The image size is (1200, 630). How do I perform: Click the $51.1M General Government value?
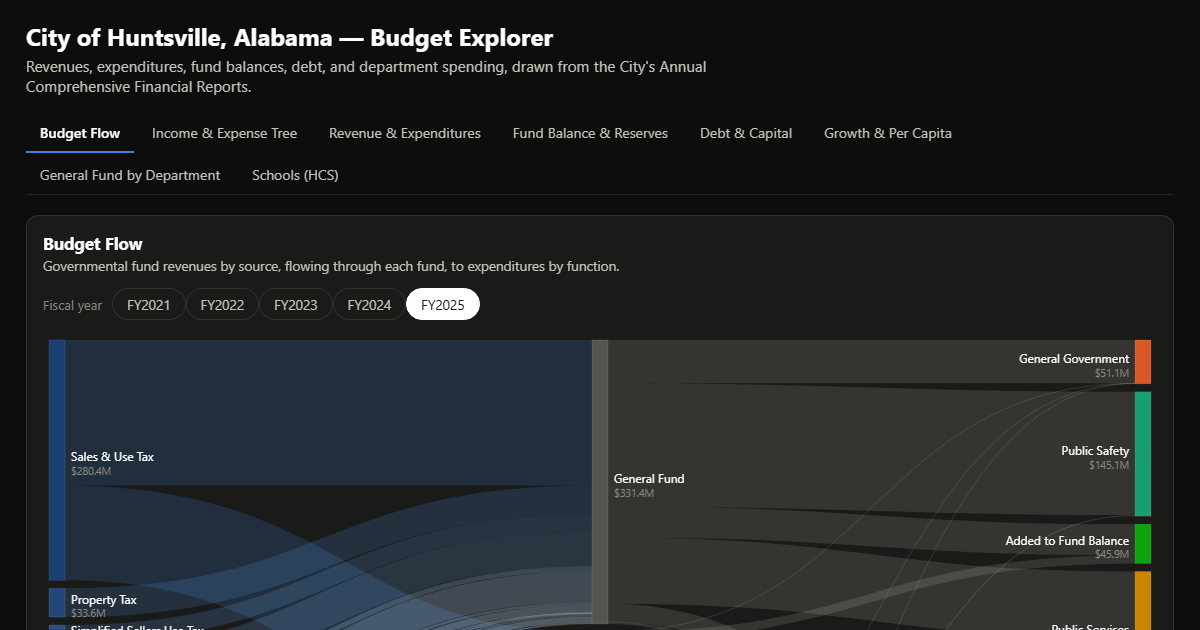1111,373
